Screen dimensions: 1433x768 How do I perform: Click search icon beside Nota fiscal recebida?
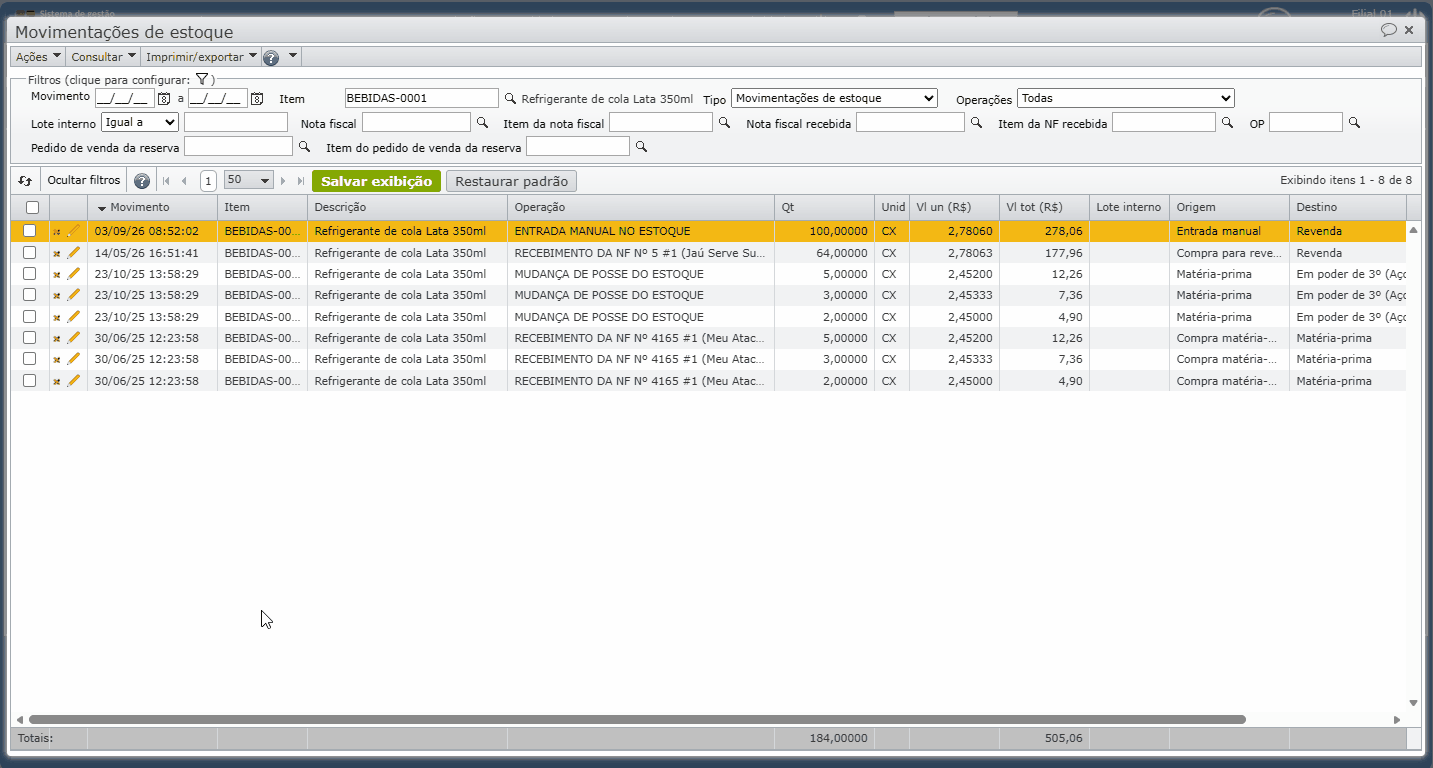976,122
